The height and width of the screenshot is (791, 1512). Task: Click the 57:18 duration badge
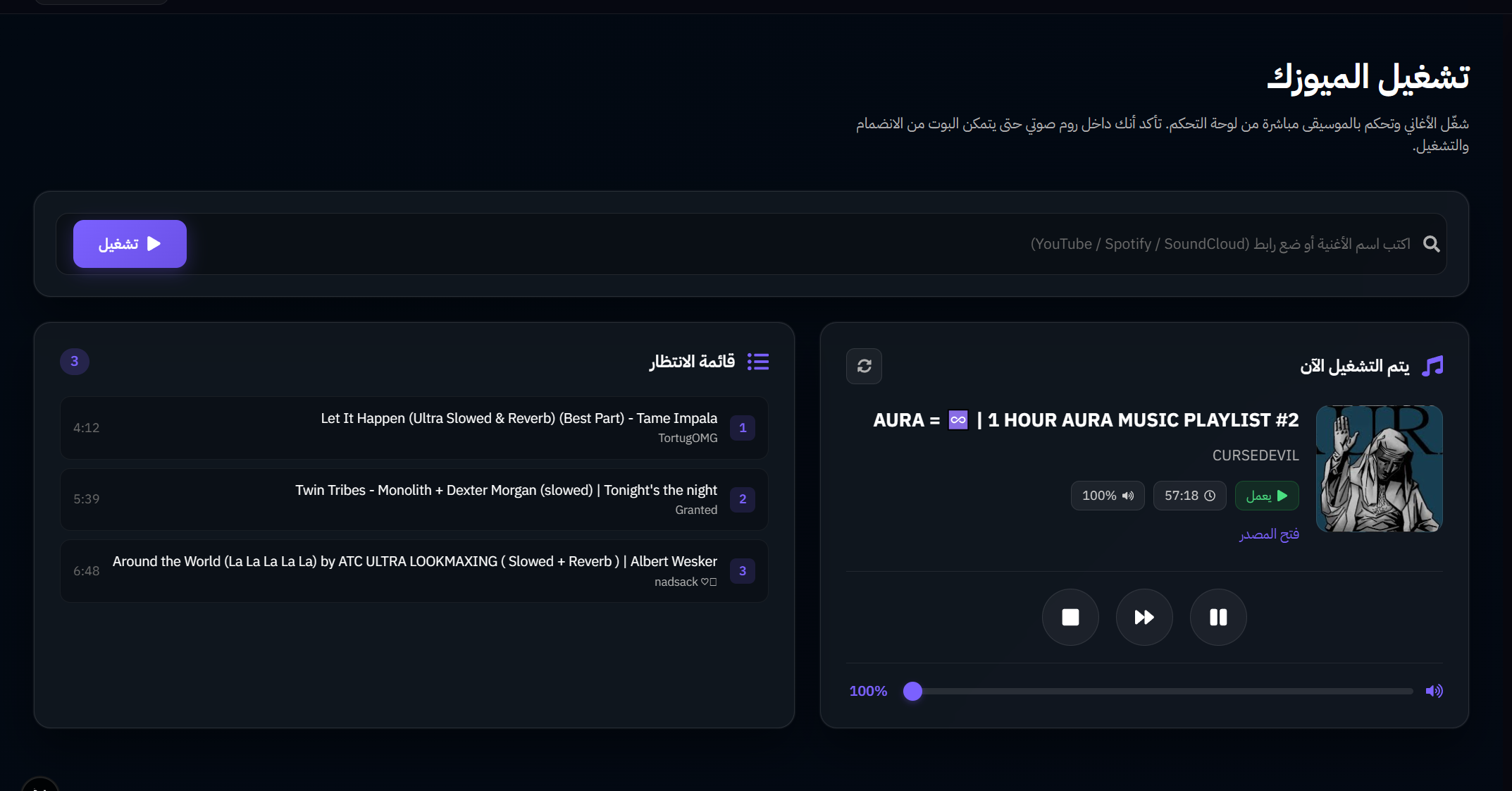point(1189,496)
